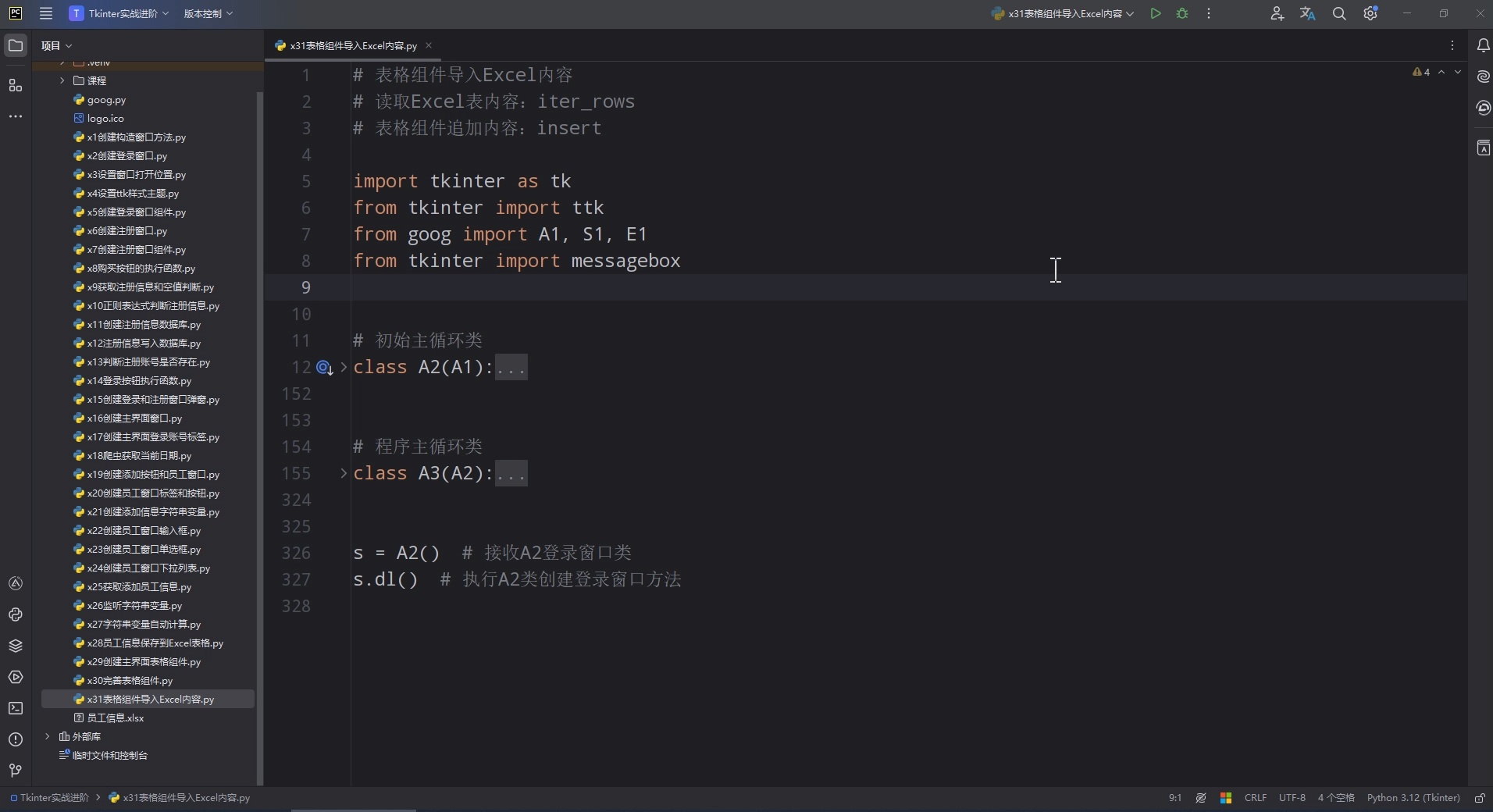Toggle the Project tool window folder icon
Viewport: 1493px width, 812px height.
pyautogui.click(x=16, y=45)
